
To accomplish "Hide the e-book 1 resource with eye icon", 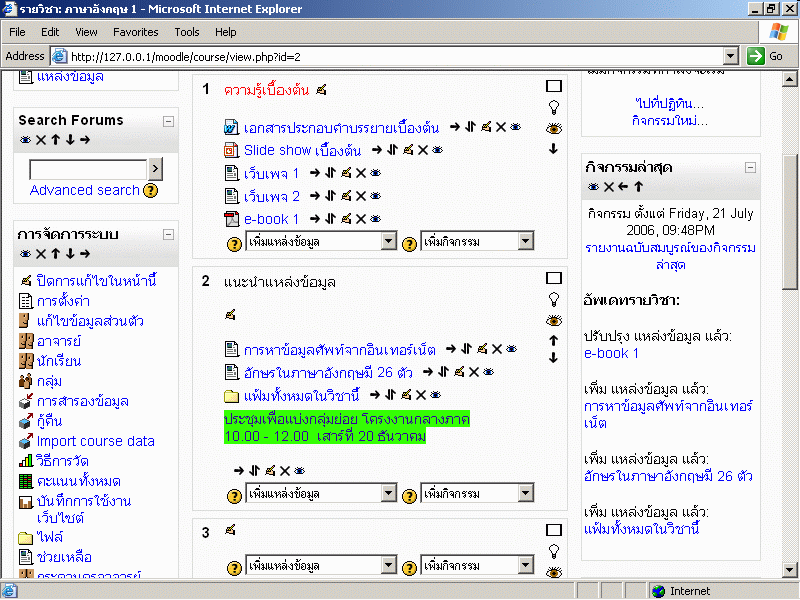I will 375,219.
